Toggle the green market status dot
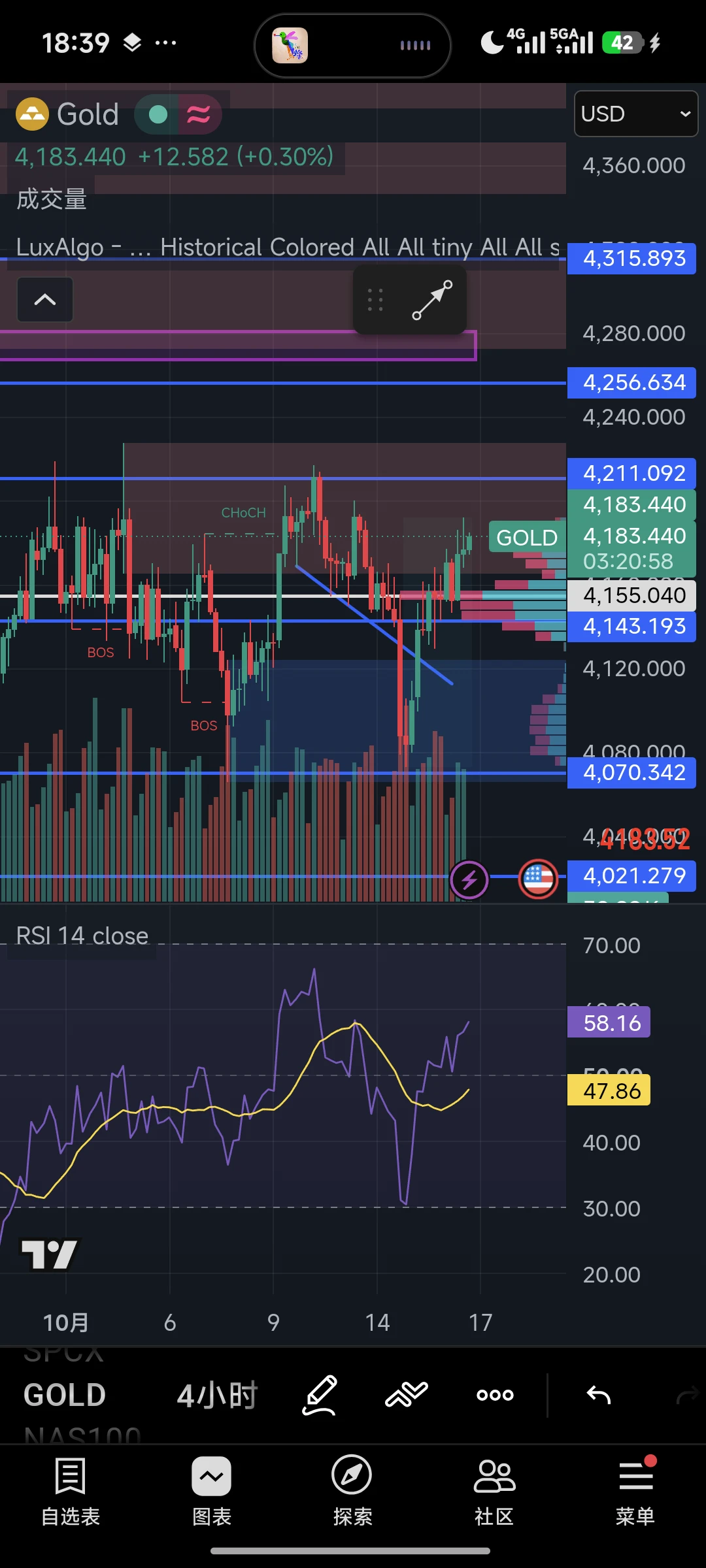Screen dimensions: 706x1568 coord(158,114)
